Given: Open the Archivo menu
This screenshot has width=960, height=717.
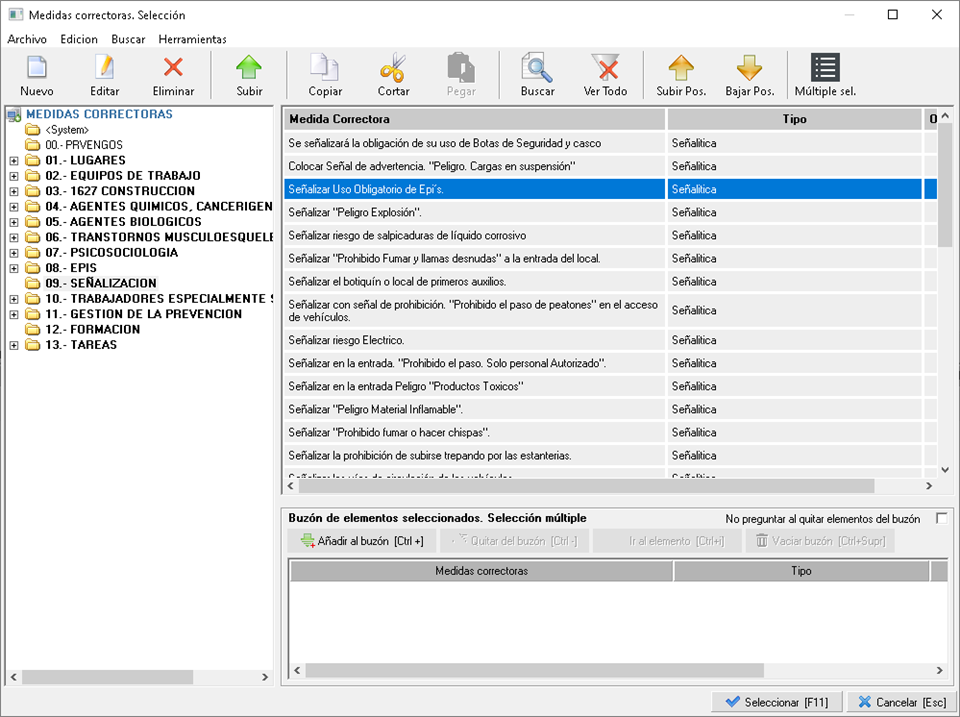Looking at the screenshot, I should coord(27,39).
